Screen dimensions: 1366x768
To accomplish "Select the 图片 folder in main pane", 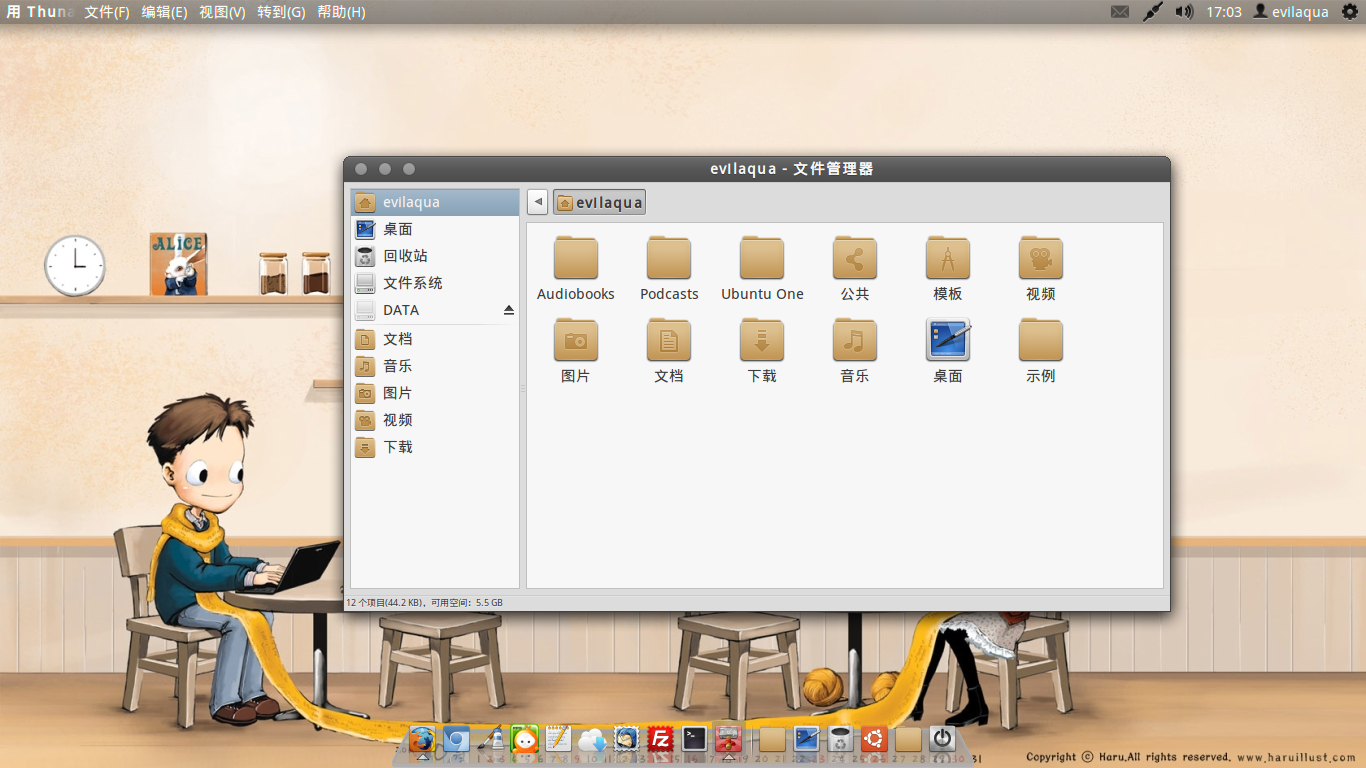I will tap(575, 350).
